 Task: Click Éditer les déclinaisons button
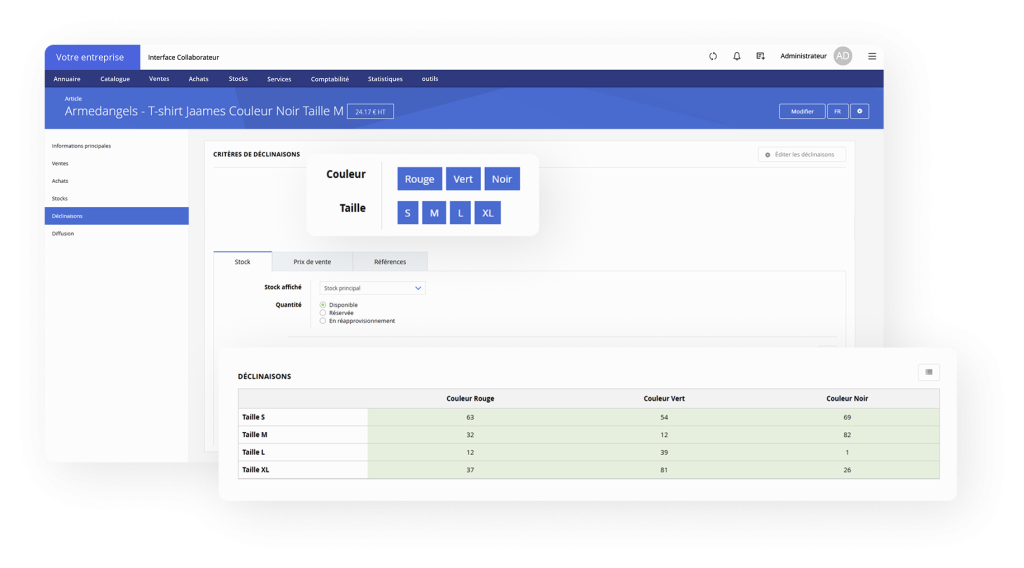802,155
